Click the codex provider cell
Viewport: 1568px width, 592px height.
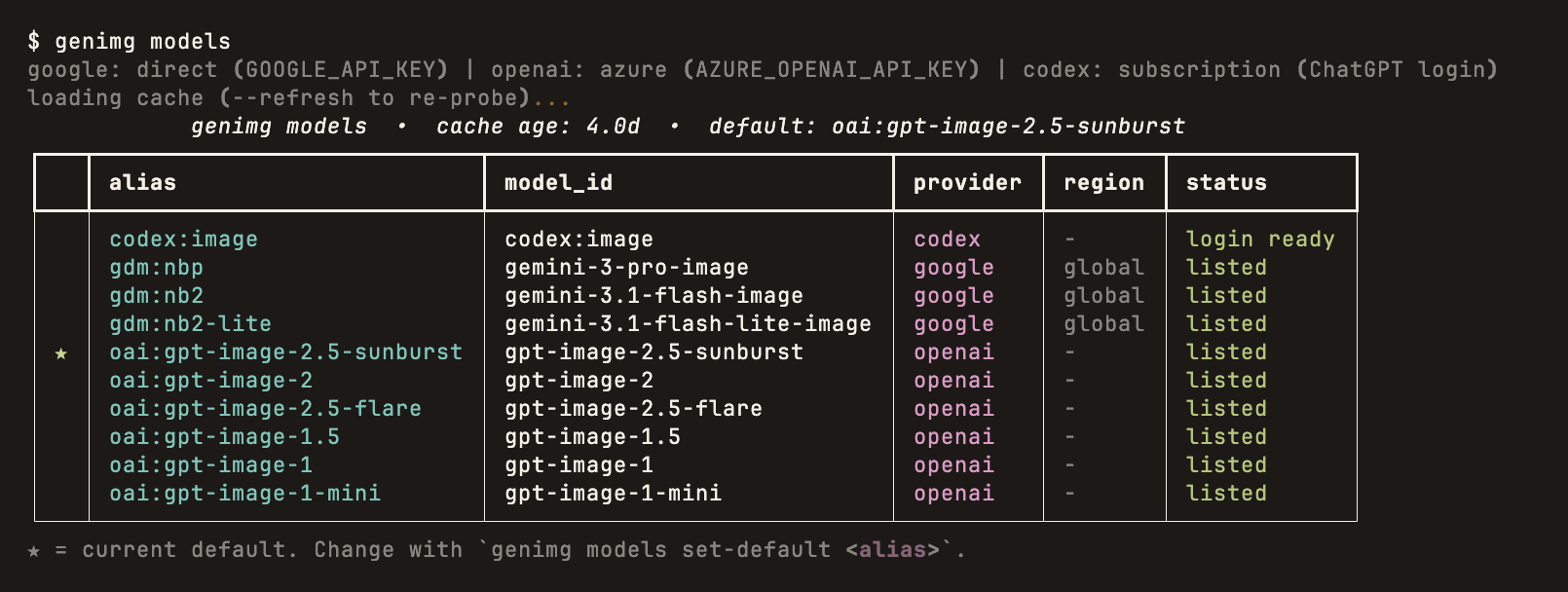(947, 240)
